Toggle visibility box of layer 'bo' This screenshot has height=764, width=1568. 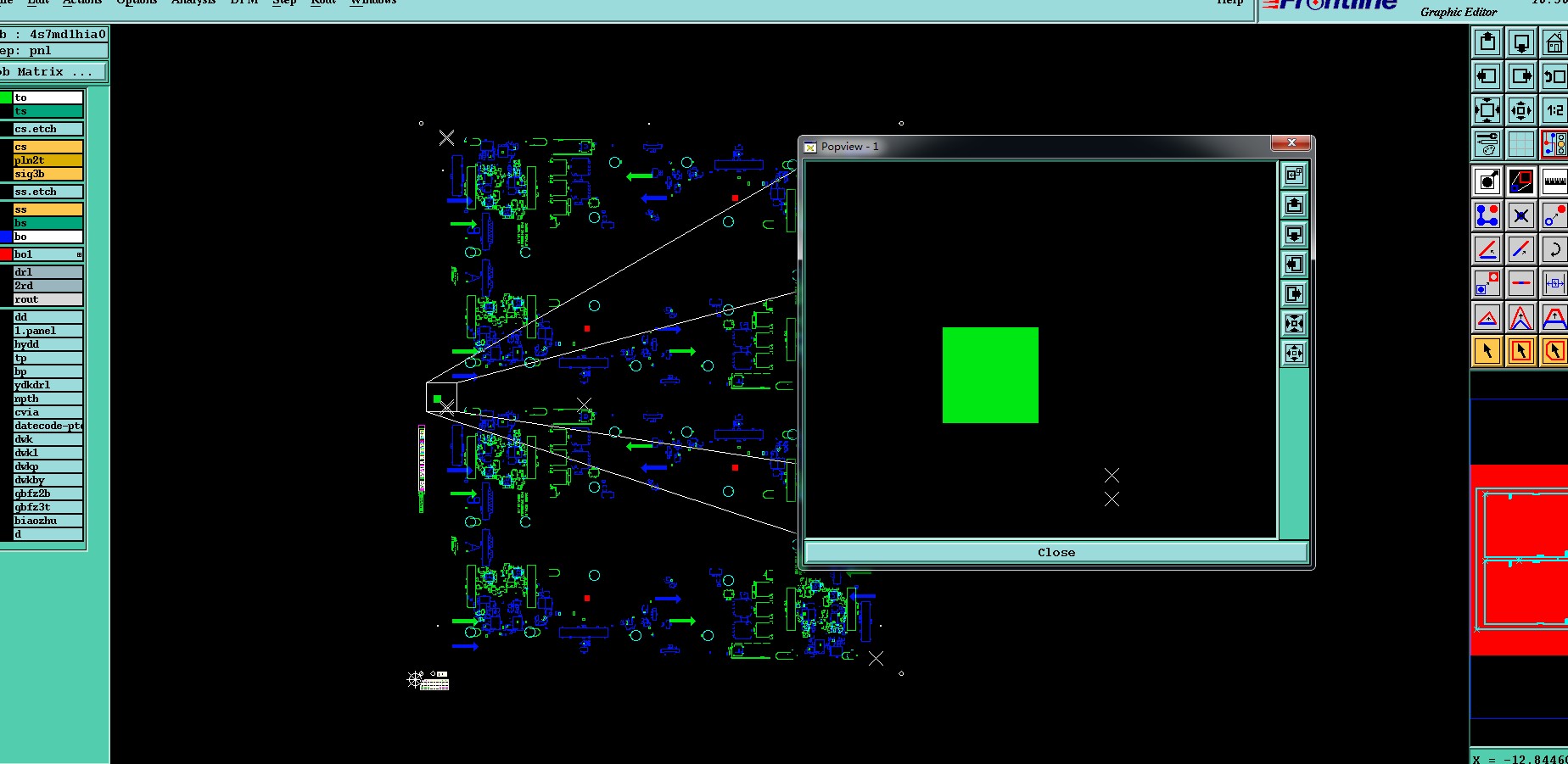6,237
